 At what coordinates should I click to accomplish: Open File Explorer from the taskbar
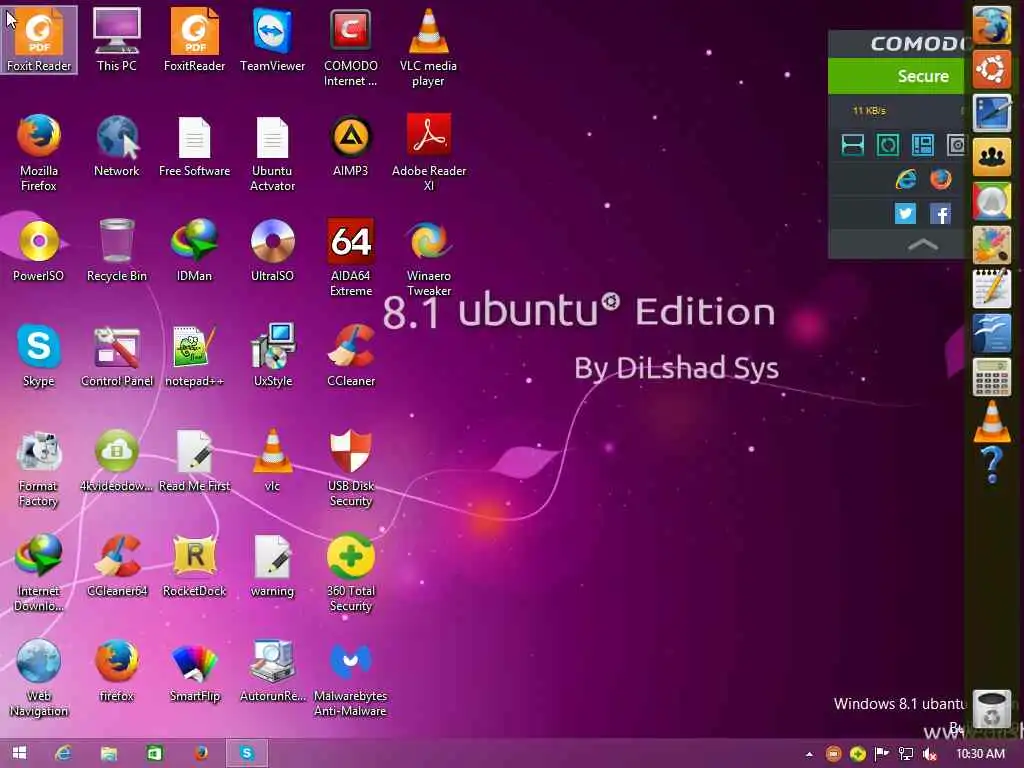108,753
